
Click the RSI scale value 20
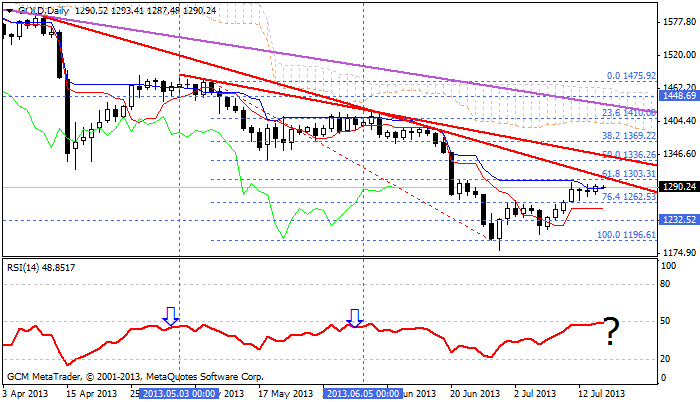pyautogui.click(x=665, y=359)
